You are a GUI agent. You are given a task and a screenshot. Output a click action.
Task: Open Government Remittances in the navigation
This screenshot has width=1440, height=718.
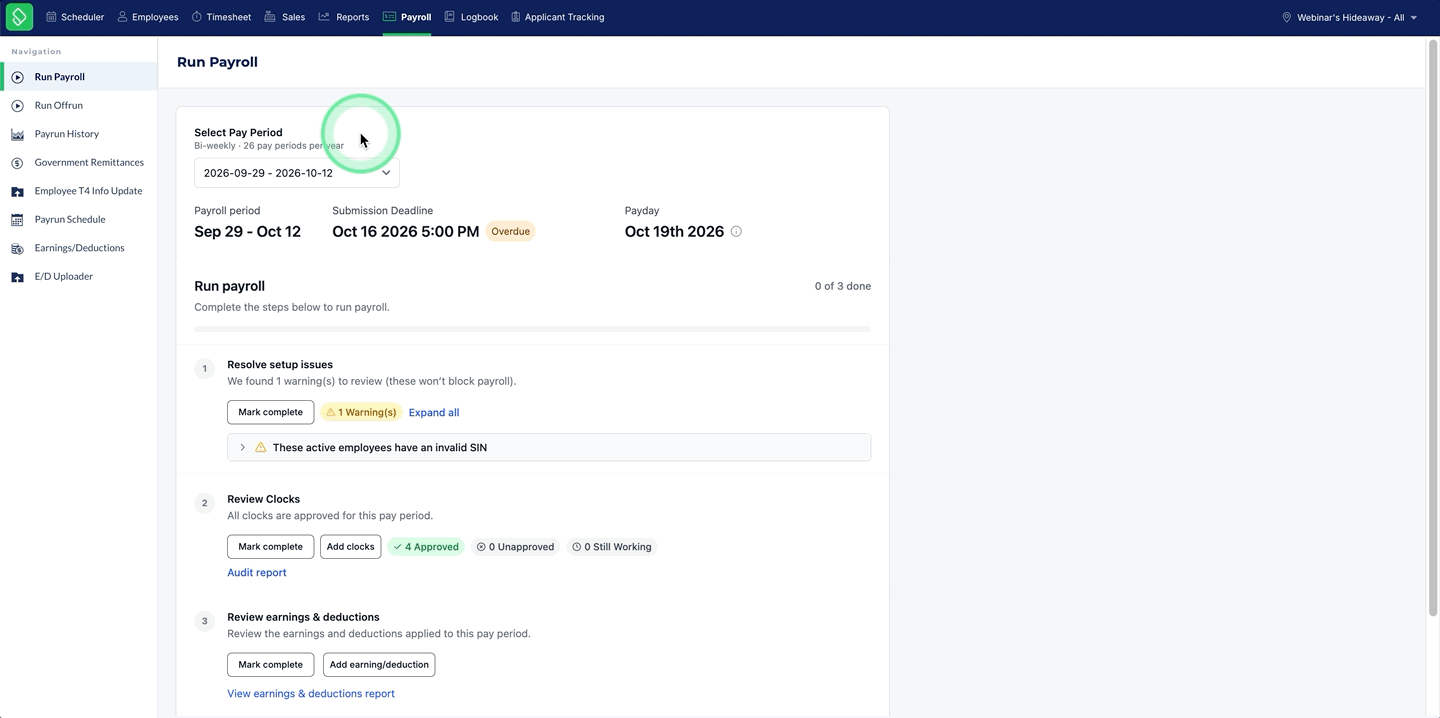click(79, 162)
